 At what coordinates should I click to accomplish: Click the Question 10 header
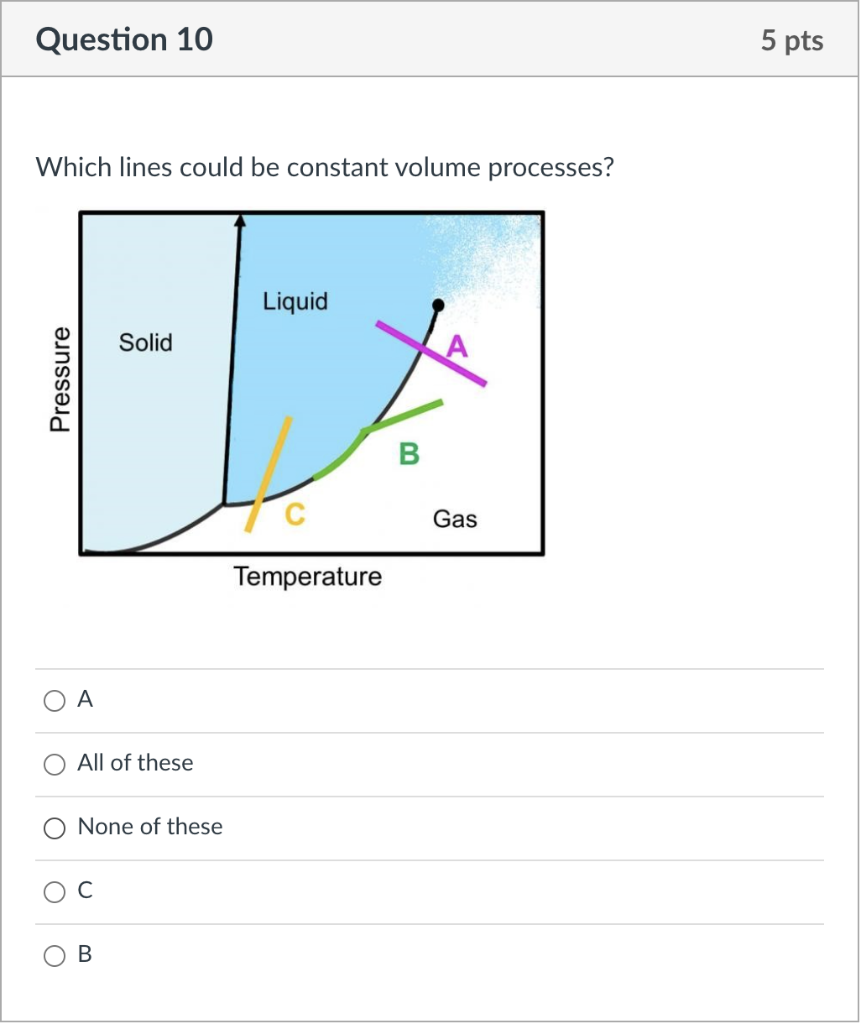tap(123, 40)
